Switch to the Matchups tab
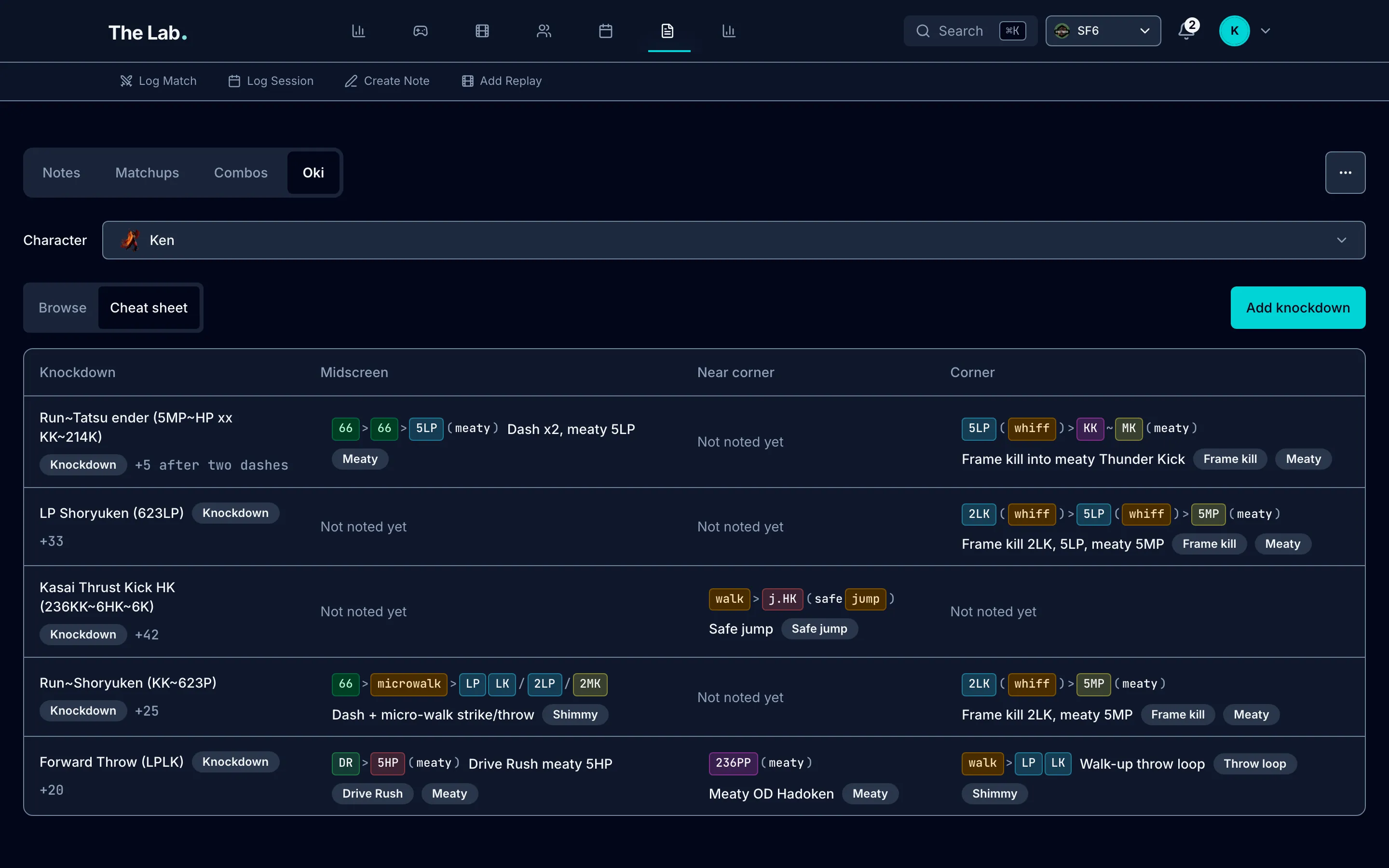1389x868 pixels. [147, 173]
